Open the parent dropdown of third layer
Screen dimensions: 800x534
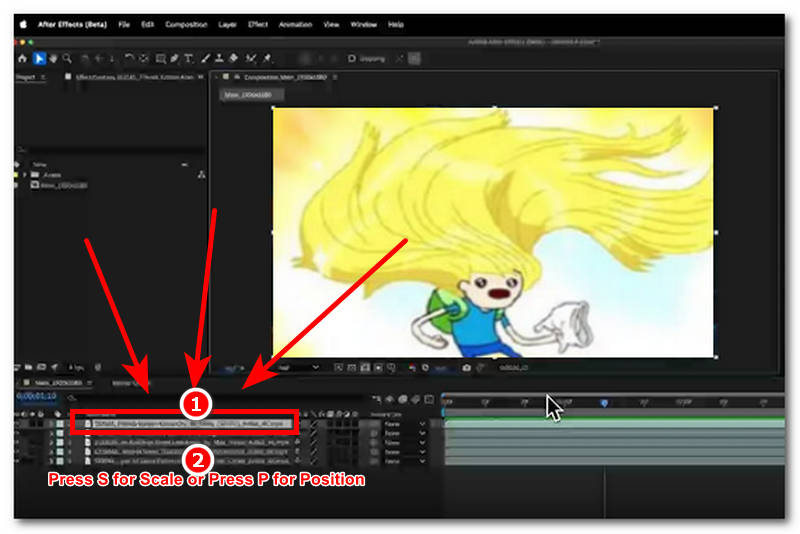405,442
